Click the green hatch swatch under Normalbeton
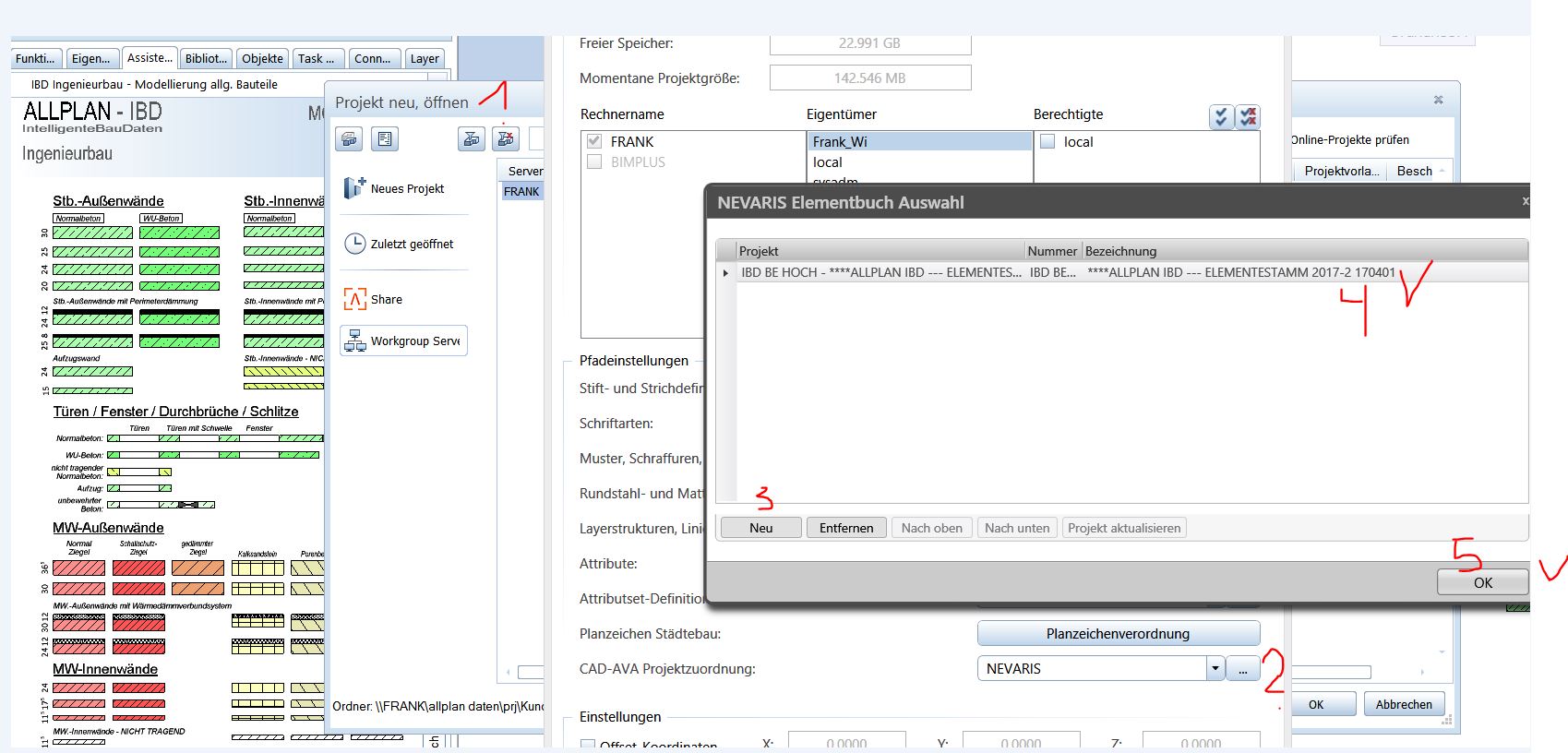The image size is (1568, 753). pyautogui.click(x=92, y=233)
